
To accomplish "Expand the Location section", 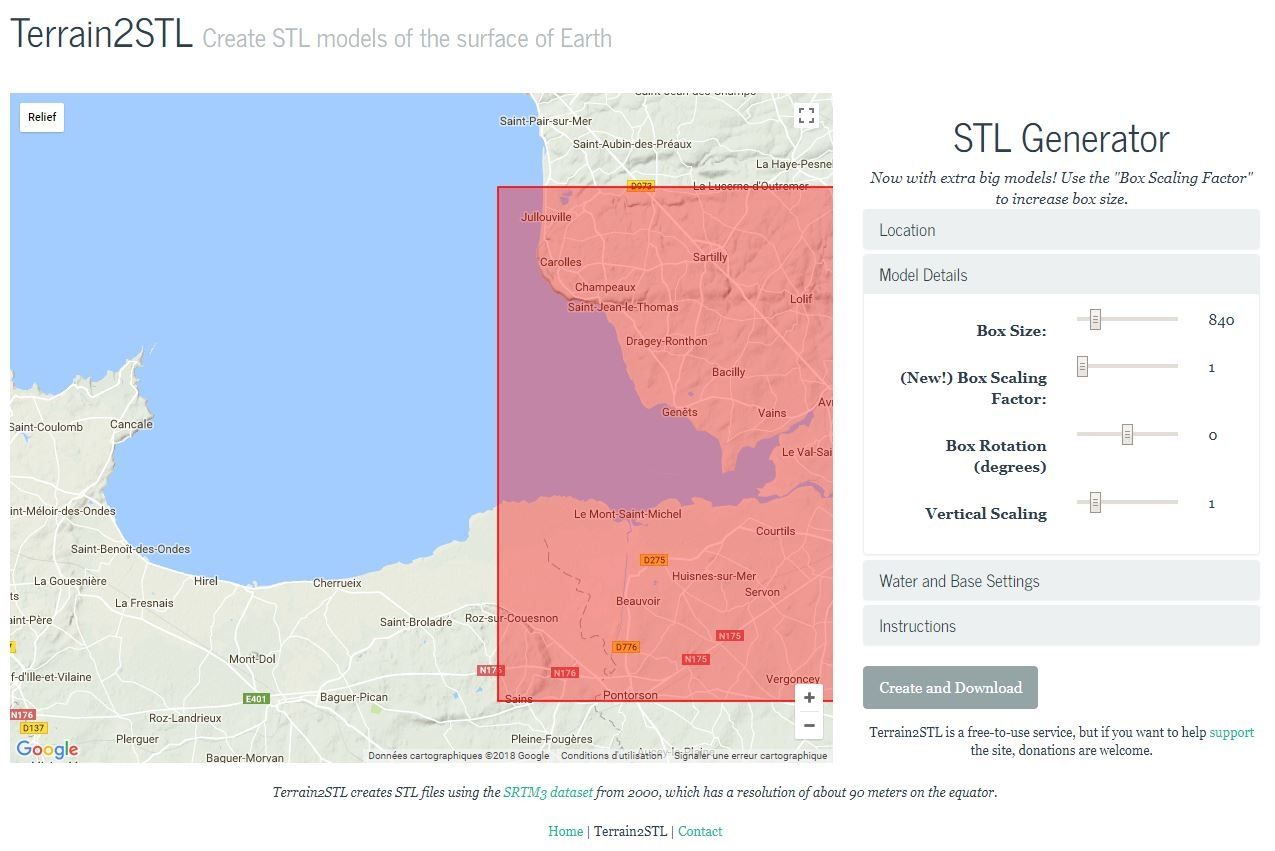I will tap(1061, 230).
